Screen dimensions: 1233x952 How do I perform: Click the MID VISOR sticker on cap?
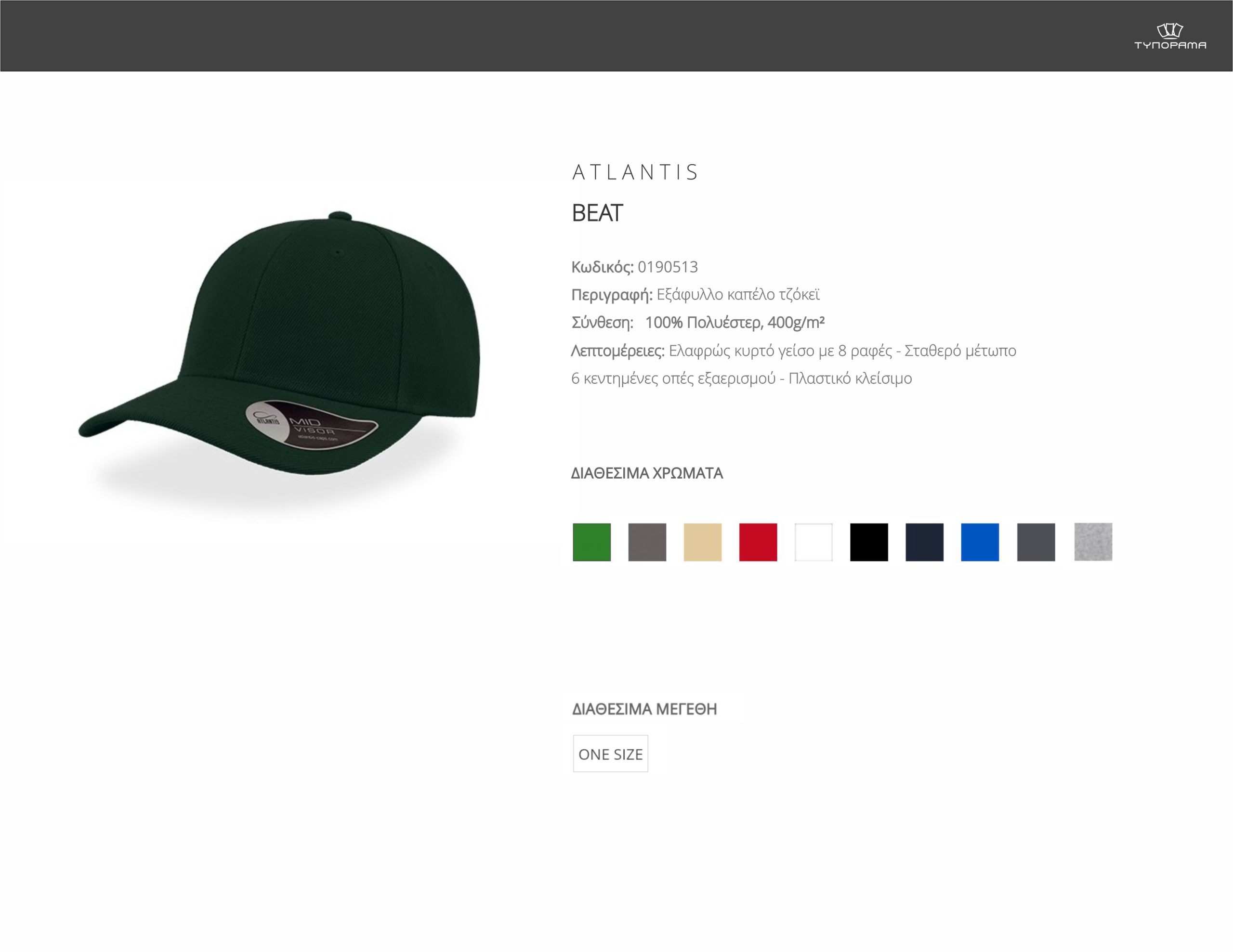pyautogui.click(x=312, y=424)
